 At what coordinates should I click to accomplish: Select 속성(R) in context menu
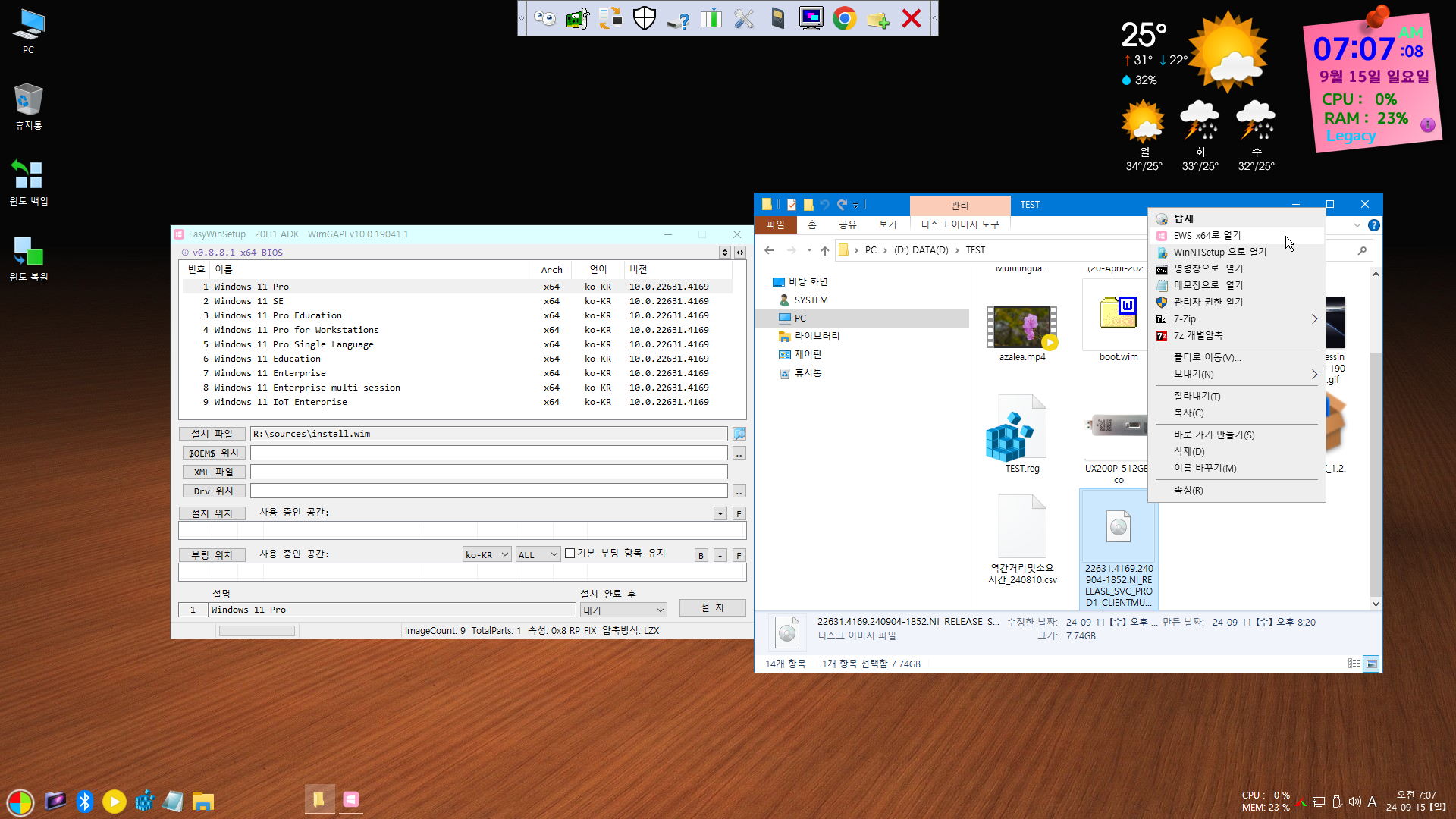coord(1236,490)
